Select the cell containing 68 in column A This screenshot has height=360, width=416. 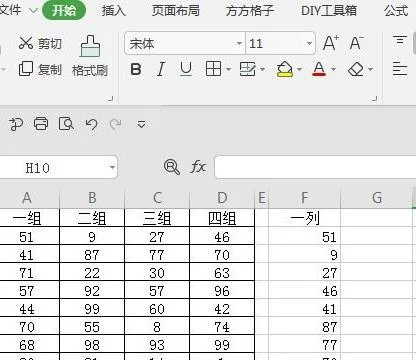(x=29, y=344)
